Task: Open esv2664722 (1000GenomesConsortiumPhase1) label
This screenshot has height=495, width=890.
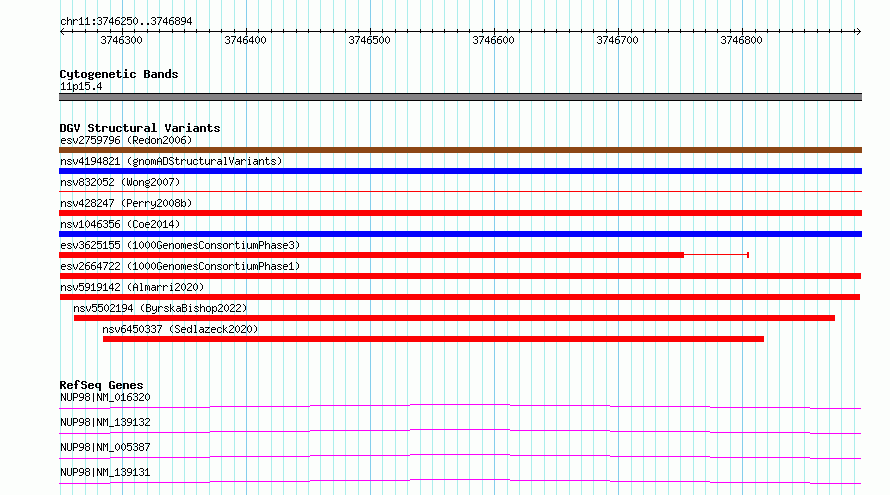Action: point(180,266)
